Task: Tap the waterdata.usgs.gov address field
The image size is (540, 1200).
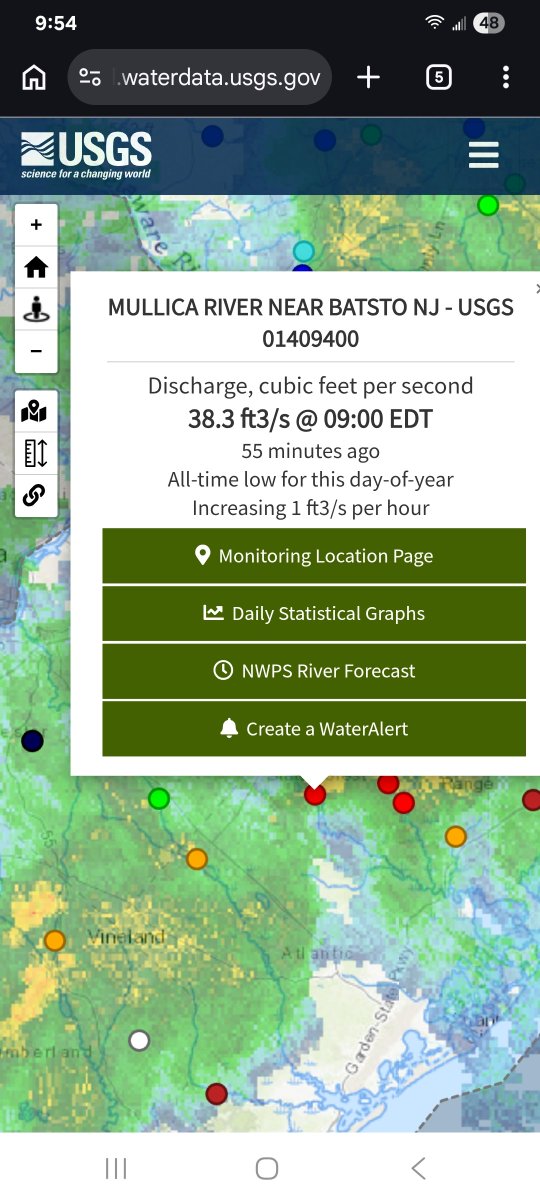Action: pyautogui.click(x=199, y=77)
